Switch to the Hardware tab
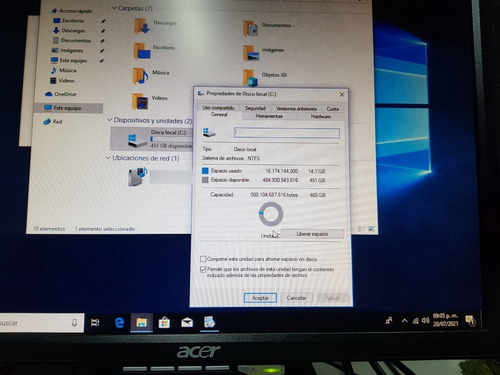Image resolution: width=500 pixels, height=375 pixels. point(321,116)
